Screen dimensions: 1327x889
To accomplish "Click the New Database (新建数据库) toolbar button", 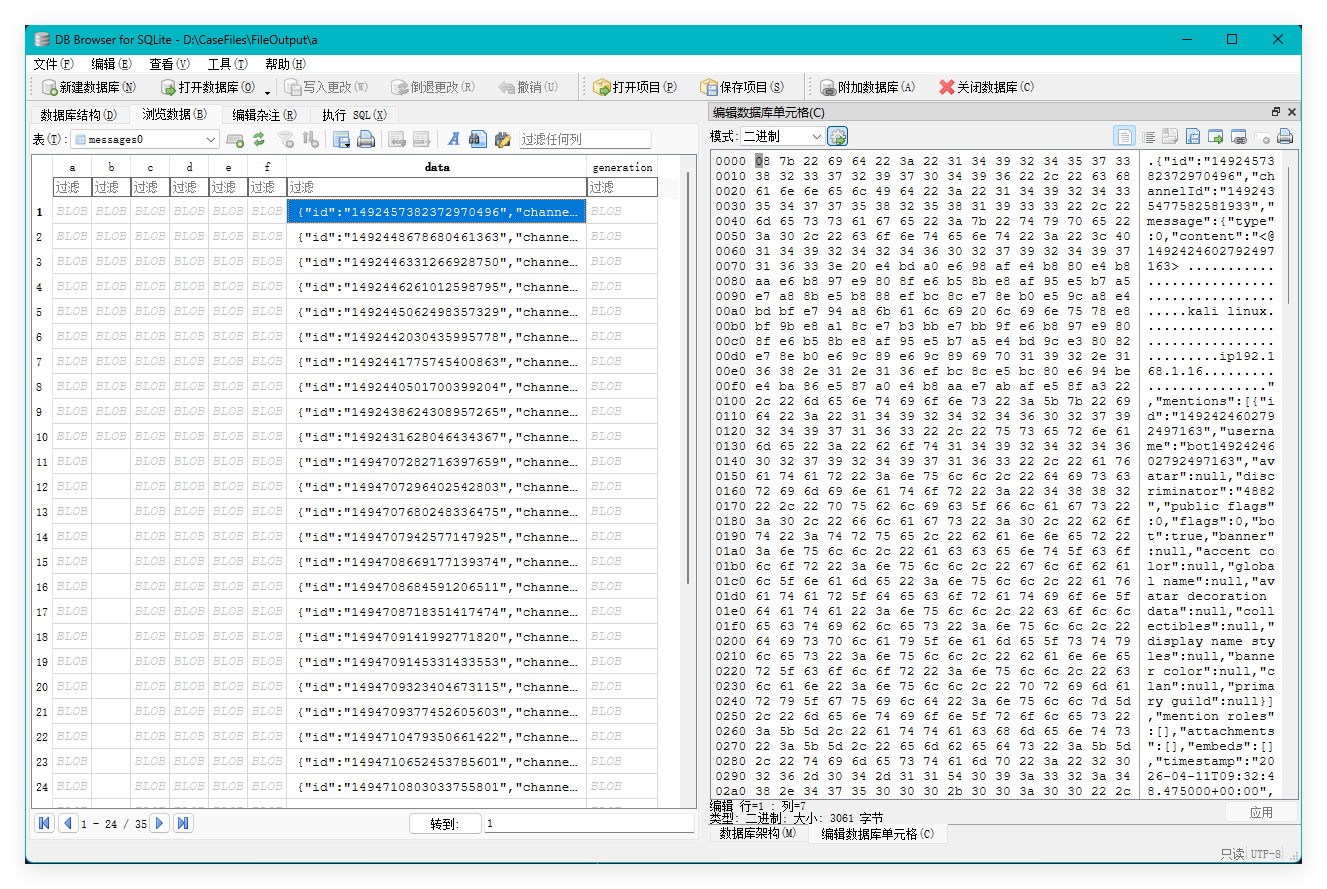I will click(x=88, y=87).
